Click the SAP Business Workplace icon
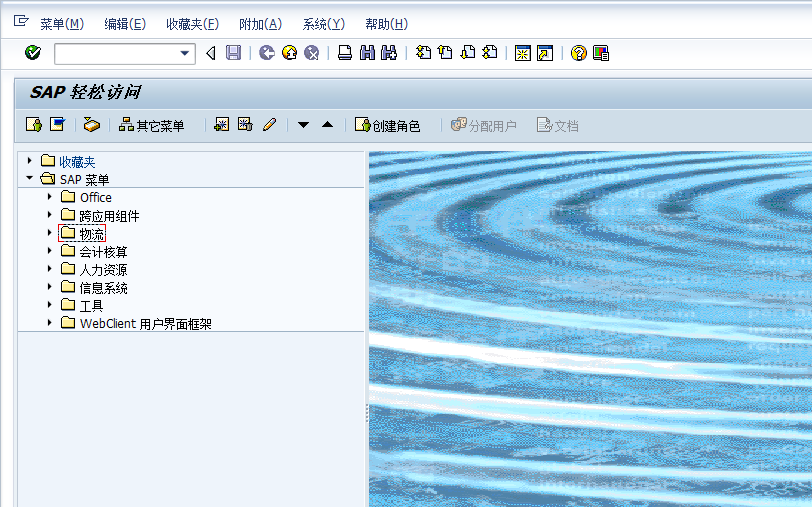 click(x=92, y=125)
